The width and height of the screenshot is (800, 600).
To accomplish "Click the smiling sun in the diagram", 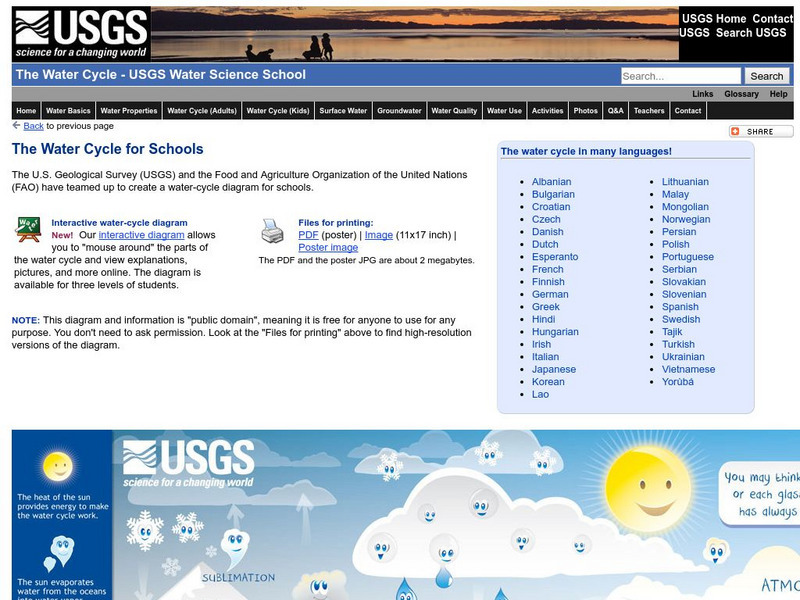I will tap(649, 487).
